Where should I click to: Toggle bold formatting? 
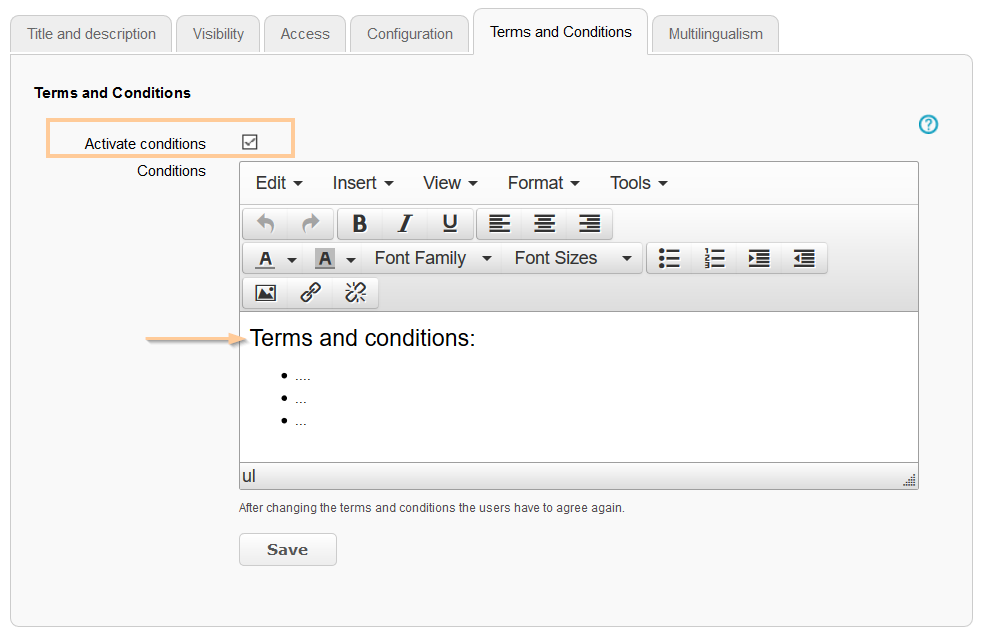(x=360, y=224)
